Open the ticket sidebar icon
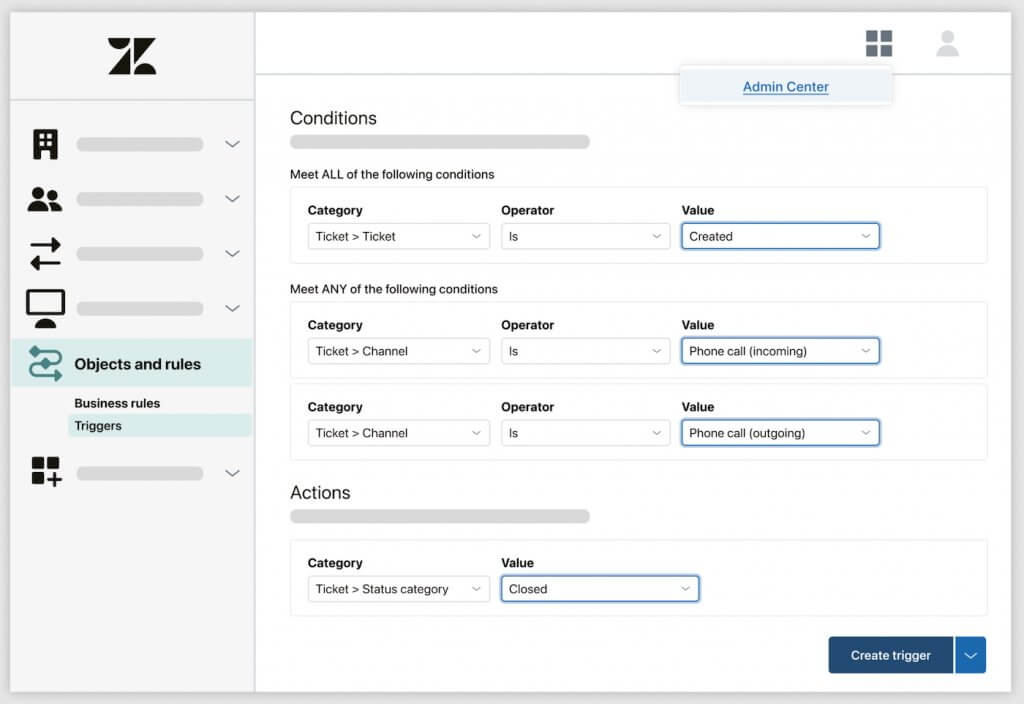Screen dimensions: 1024x704 [44, 144]
